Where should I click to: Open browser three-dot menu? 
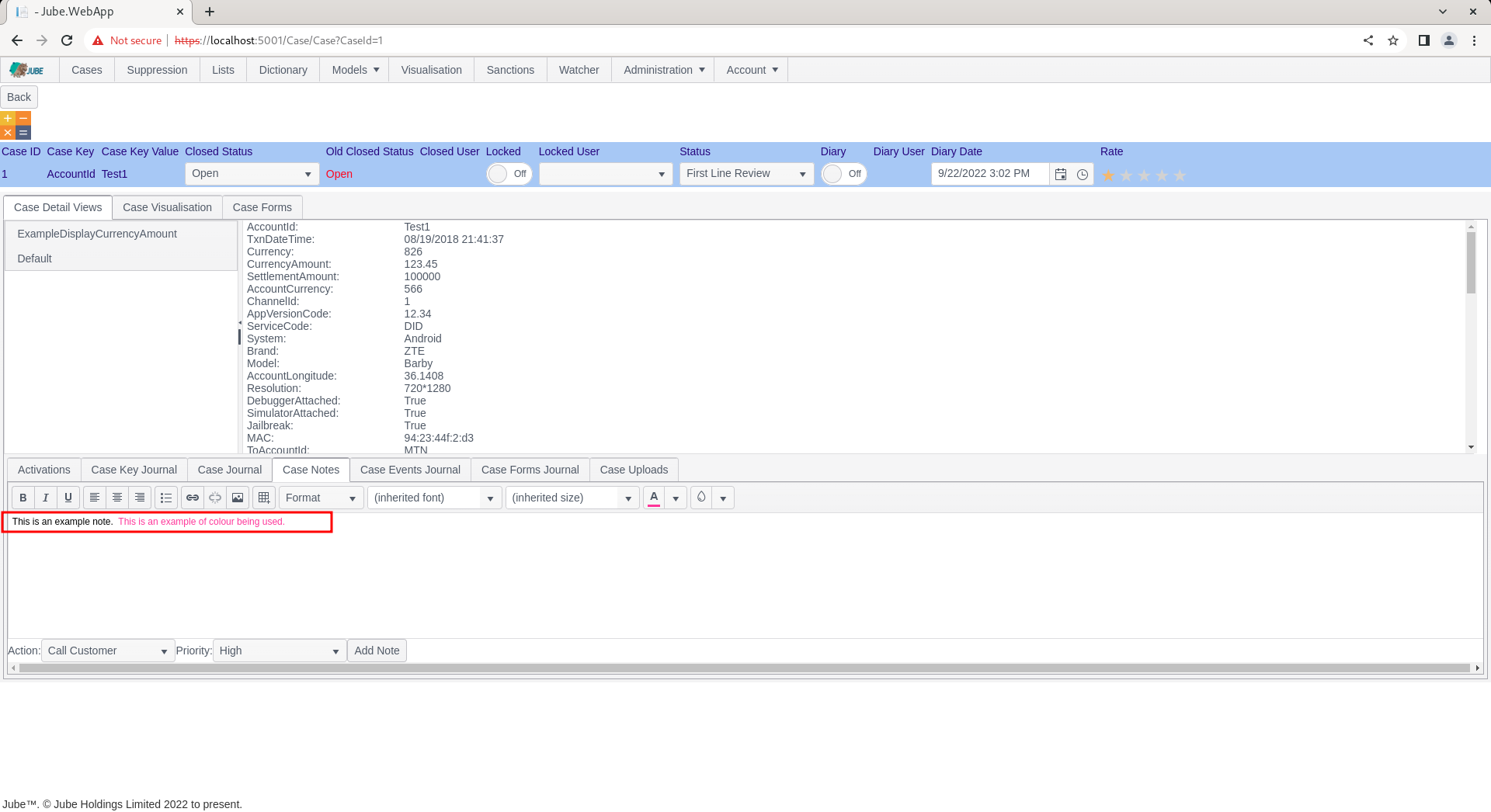(x=1474, y=40)
